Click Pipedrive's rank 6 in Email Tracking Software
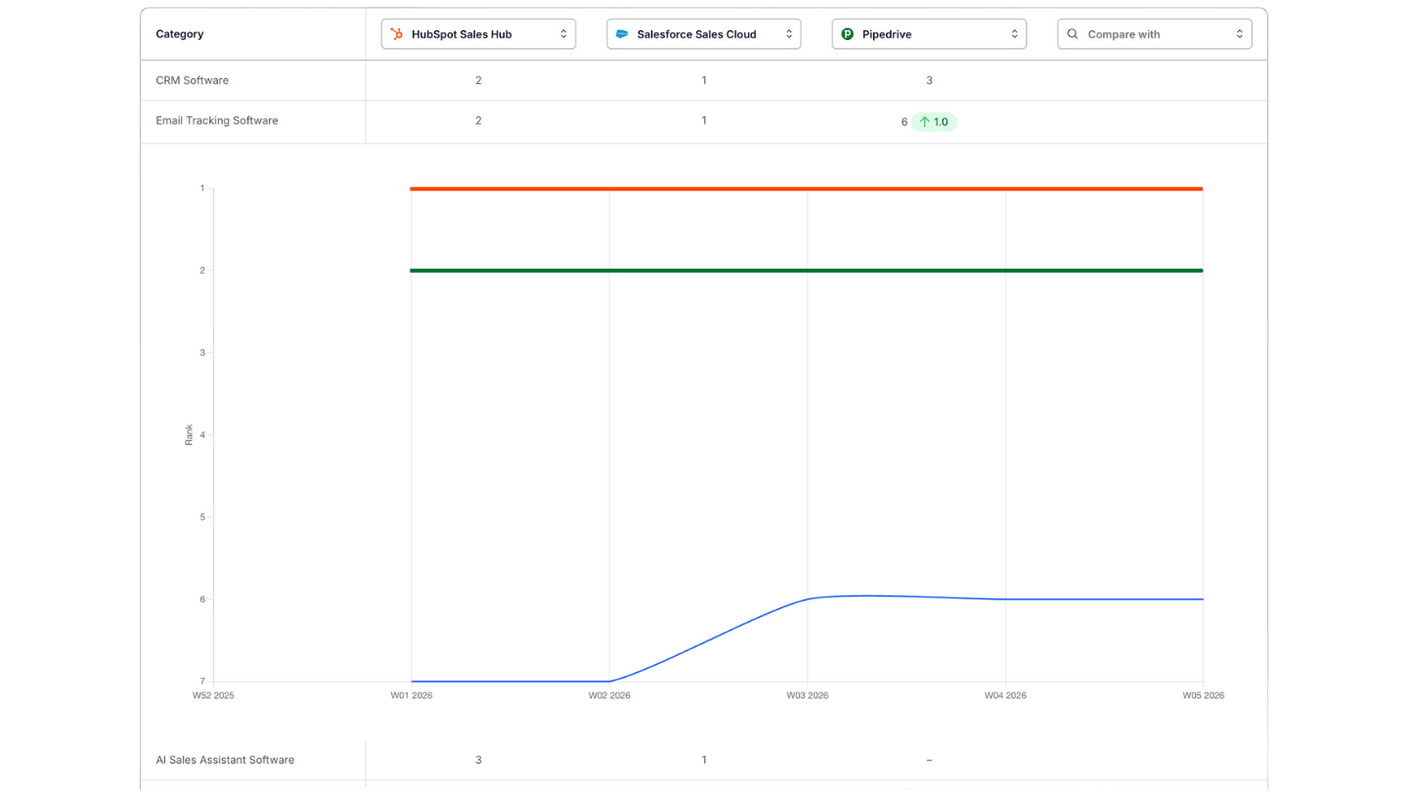 904,122
